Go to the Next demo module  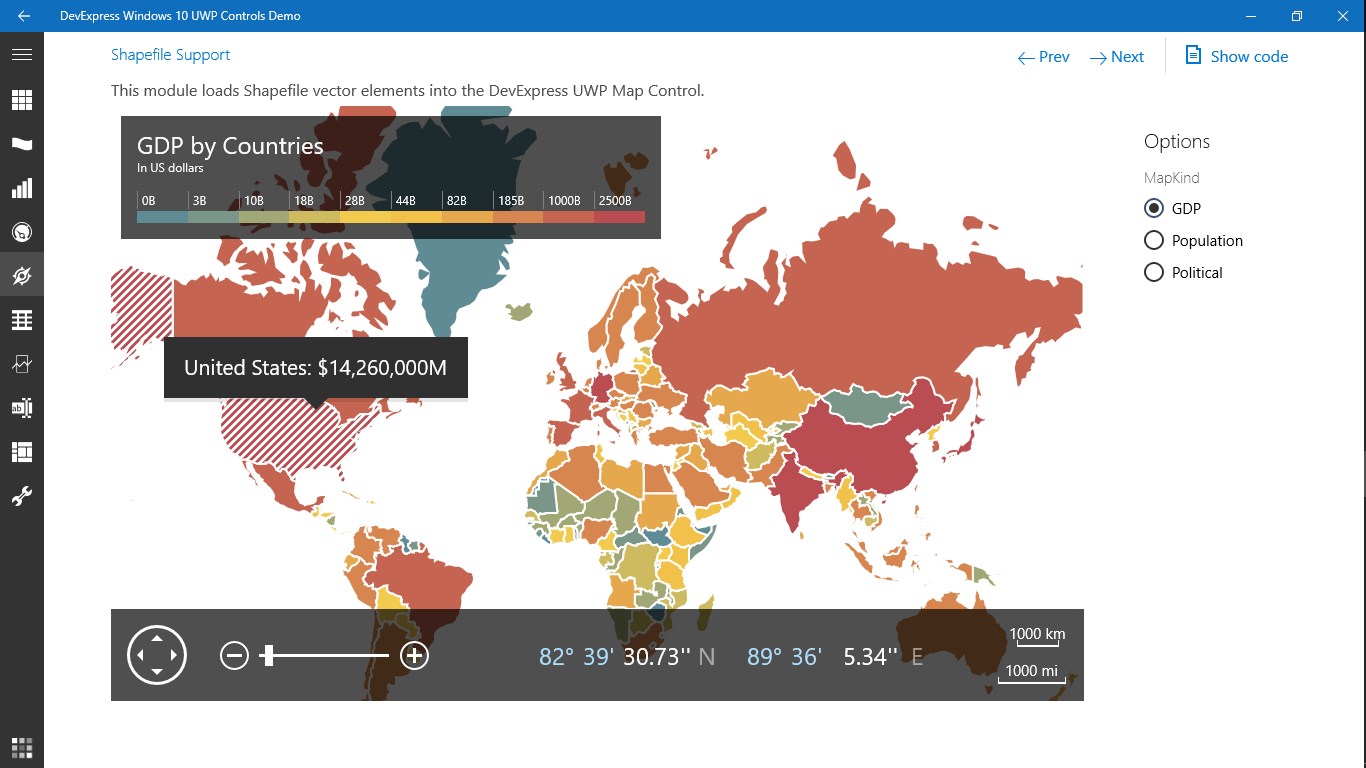pos(1117,57)
